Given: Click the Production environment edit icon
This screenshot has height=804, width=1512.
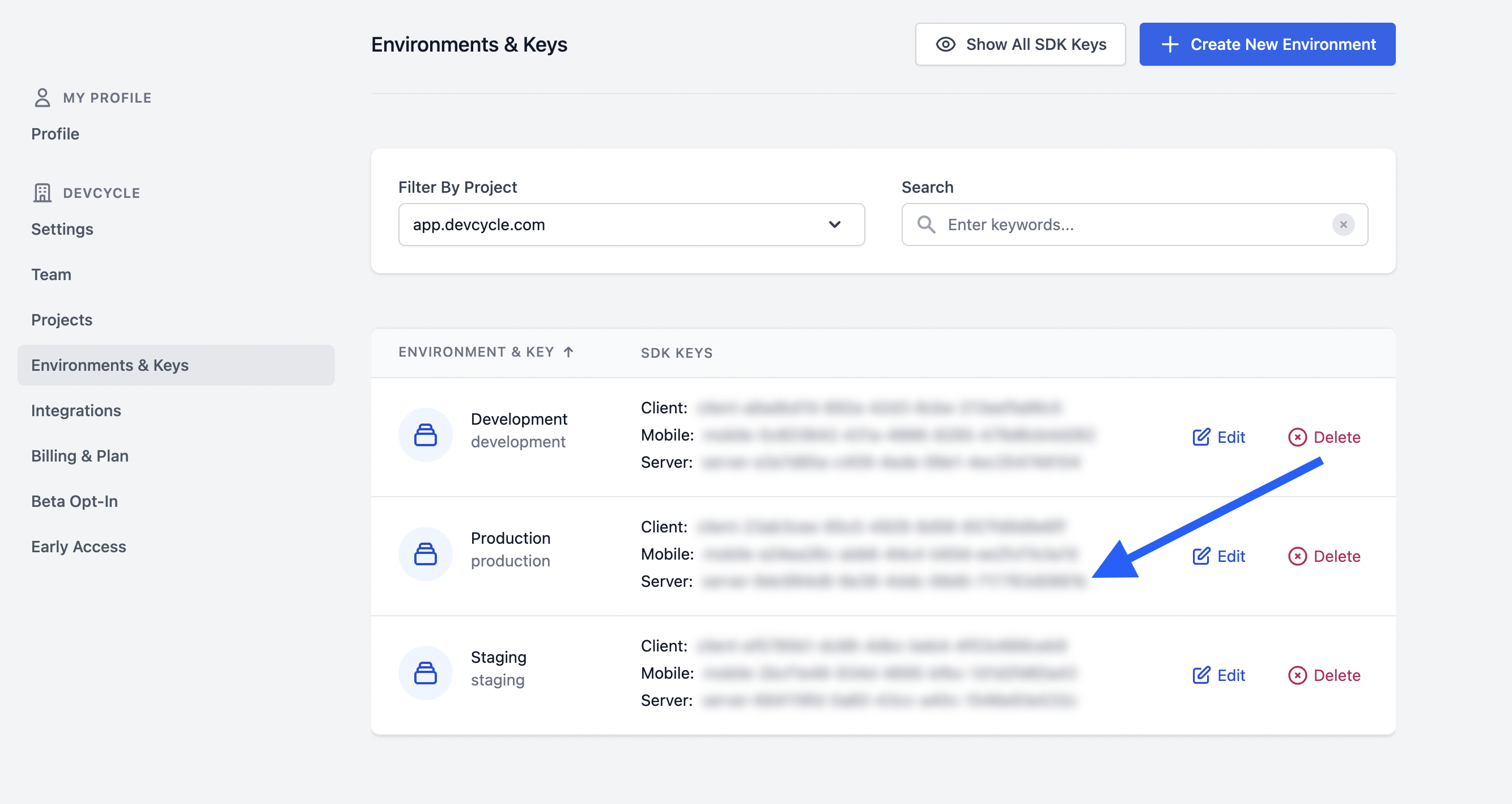Looking at the screenshot, I should 1201,555.
